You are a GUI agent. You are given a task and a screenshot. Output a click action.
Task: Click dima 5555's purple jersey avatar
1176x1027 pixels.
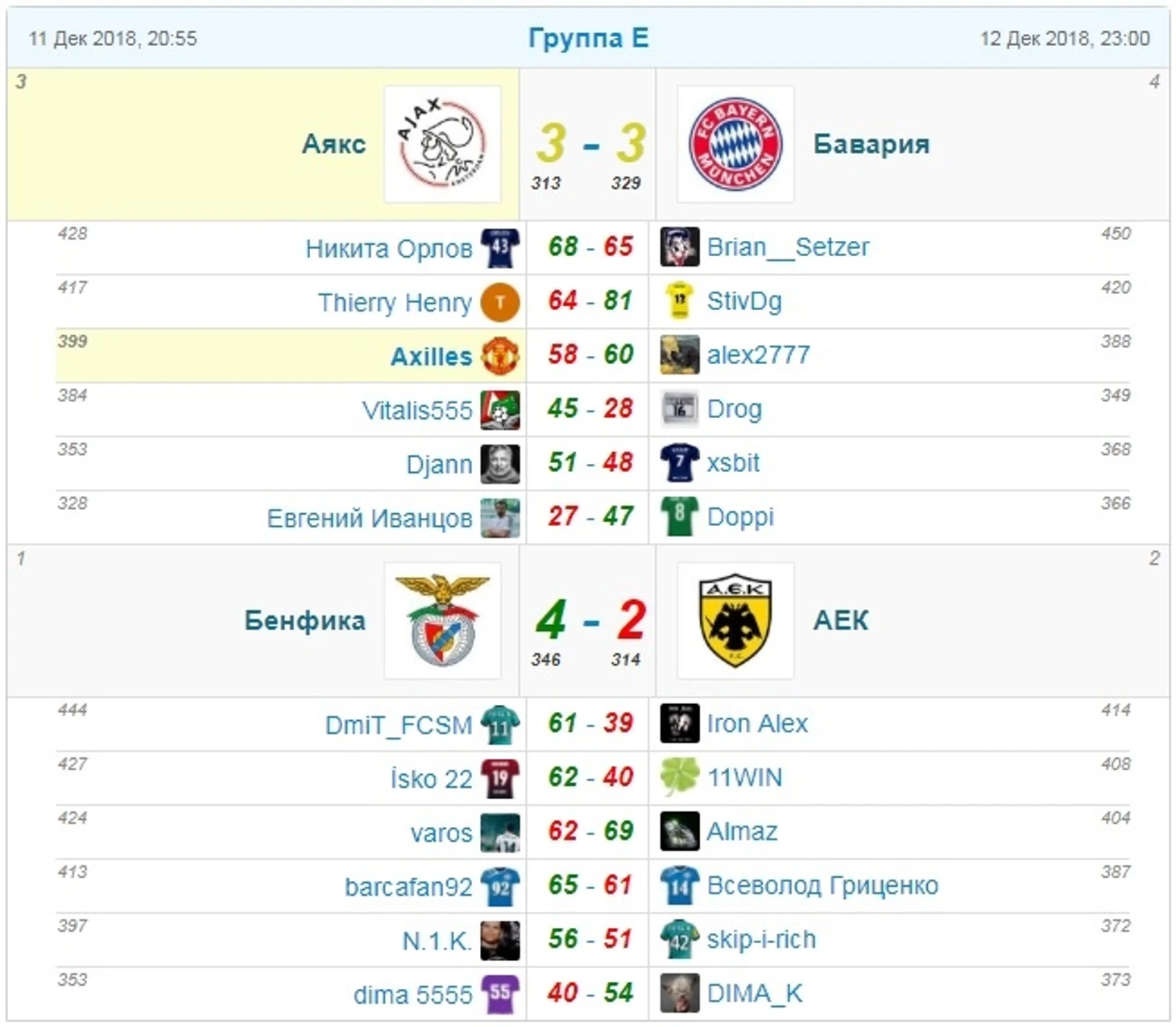[x=500, y=993]
